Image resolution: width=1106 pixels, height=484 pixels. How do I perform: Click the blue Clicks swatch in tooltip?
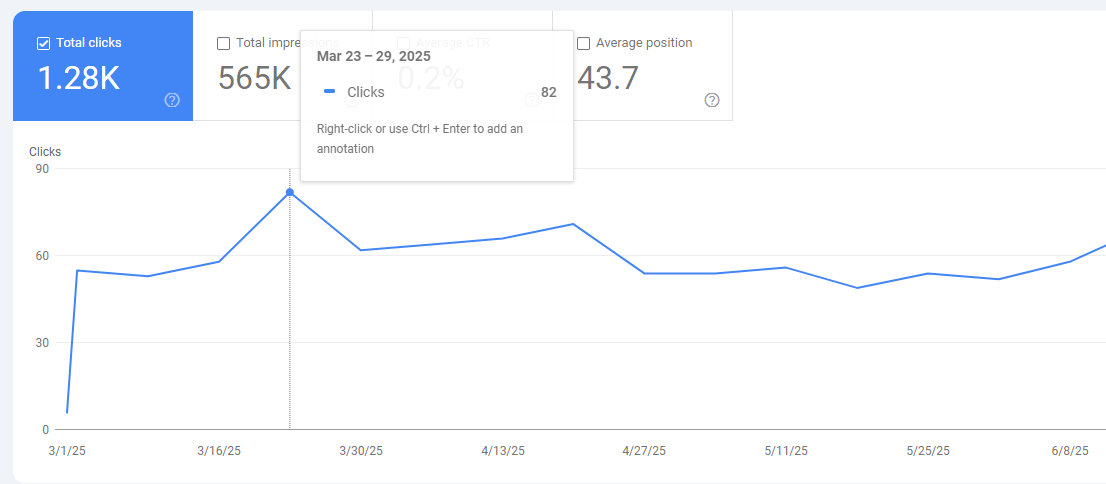pyautogui.click(x=330, y=92)
